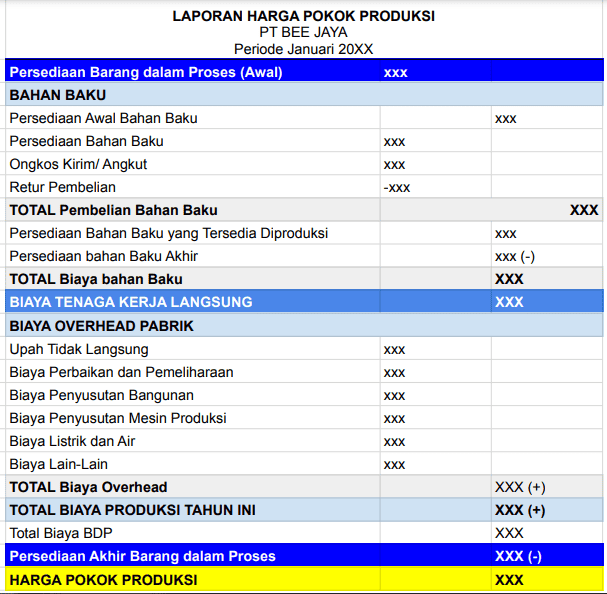Select the 'BIAYA OVERHEAD PABRIK' header
This screenshot has width=607, height=594.
[304, 326]
